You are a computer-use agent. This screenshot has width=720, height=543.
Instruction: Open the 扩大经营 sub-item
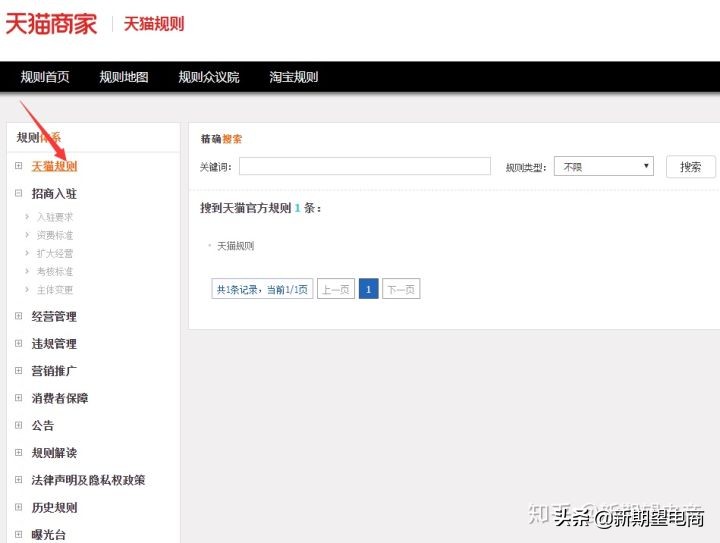click(55, 253)
